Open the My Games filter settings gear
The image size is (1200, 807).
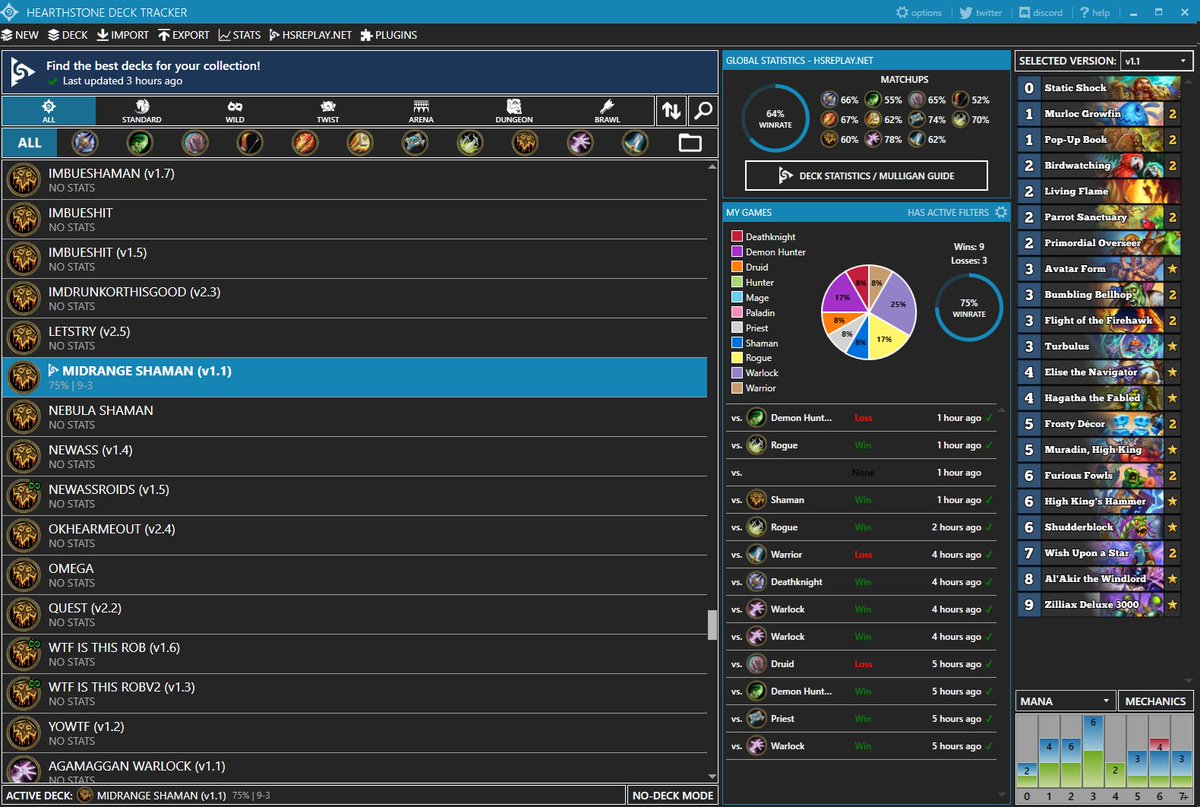1001,212
